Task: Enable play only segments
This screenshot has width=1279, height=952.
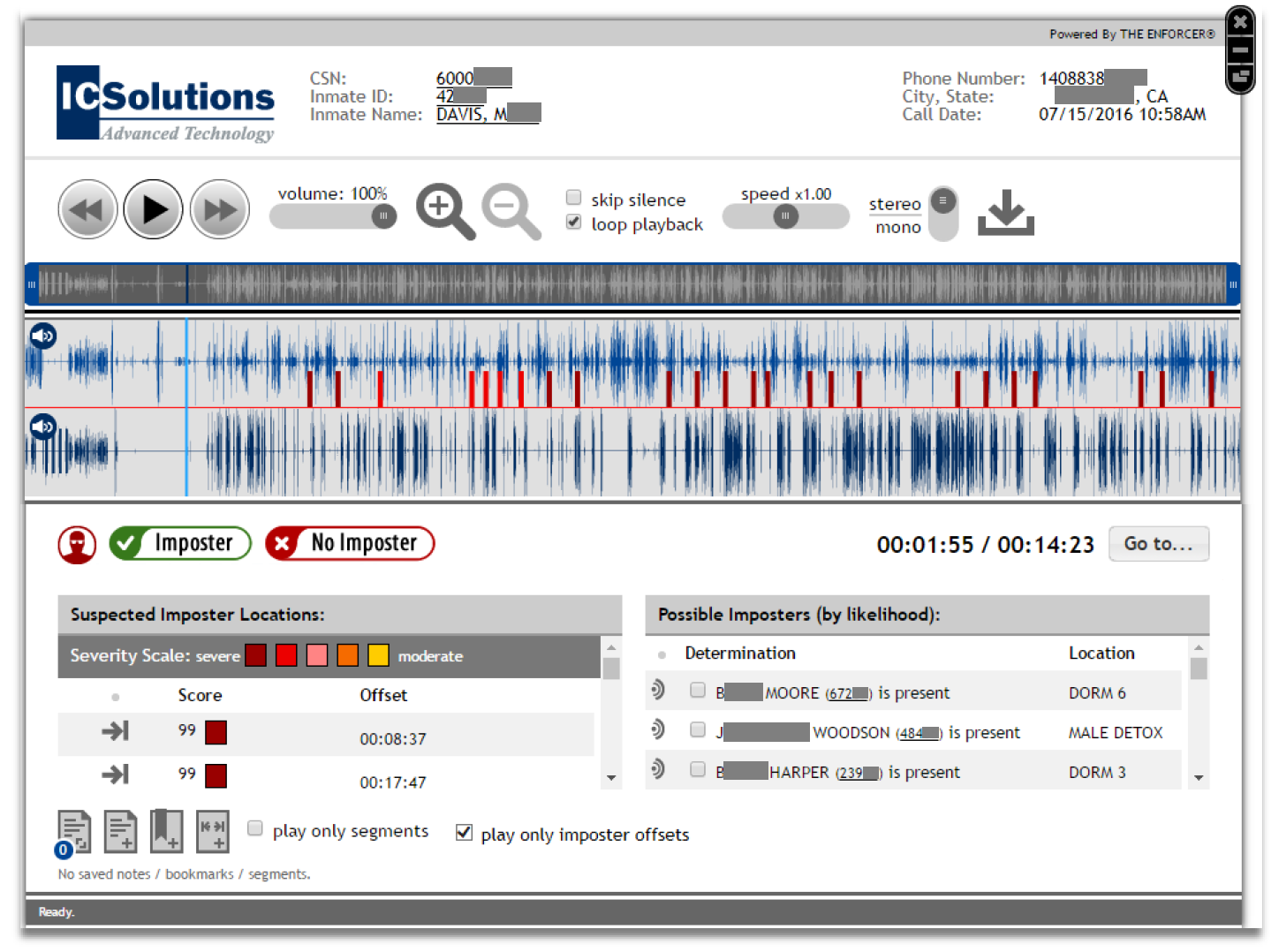Action: point(255,828)
